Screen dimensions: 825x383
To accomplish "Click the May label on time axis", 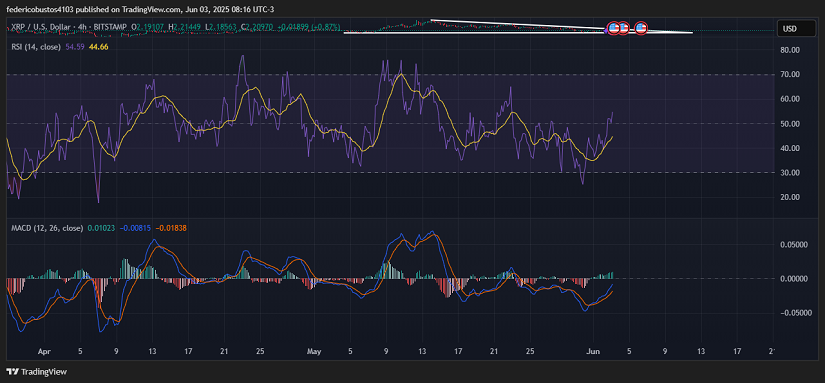I will [x=314, y=350].
